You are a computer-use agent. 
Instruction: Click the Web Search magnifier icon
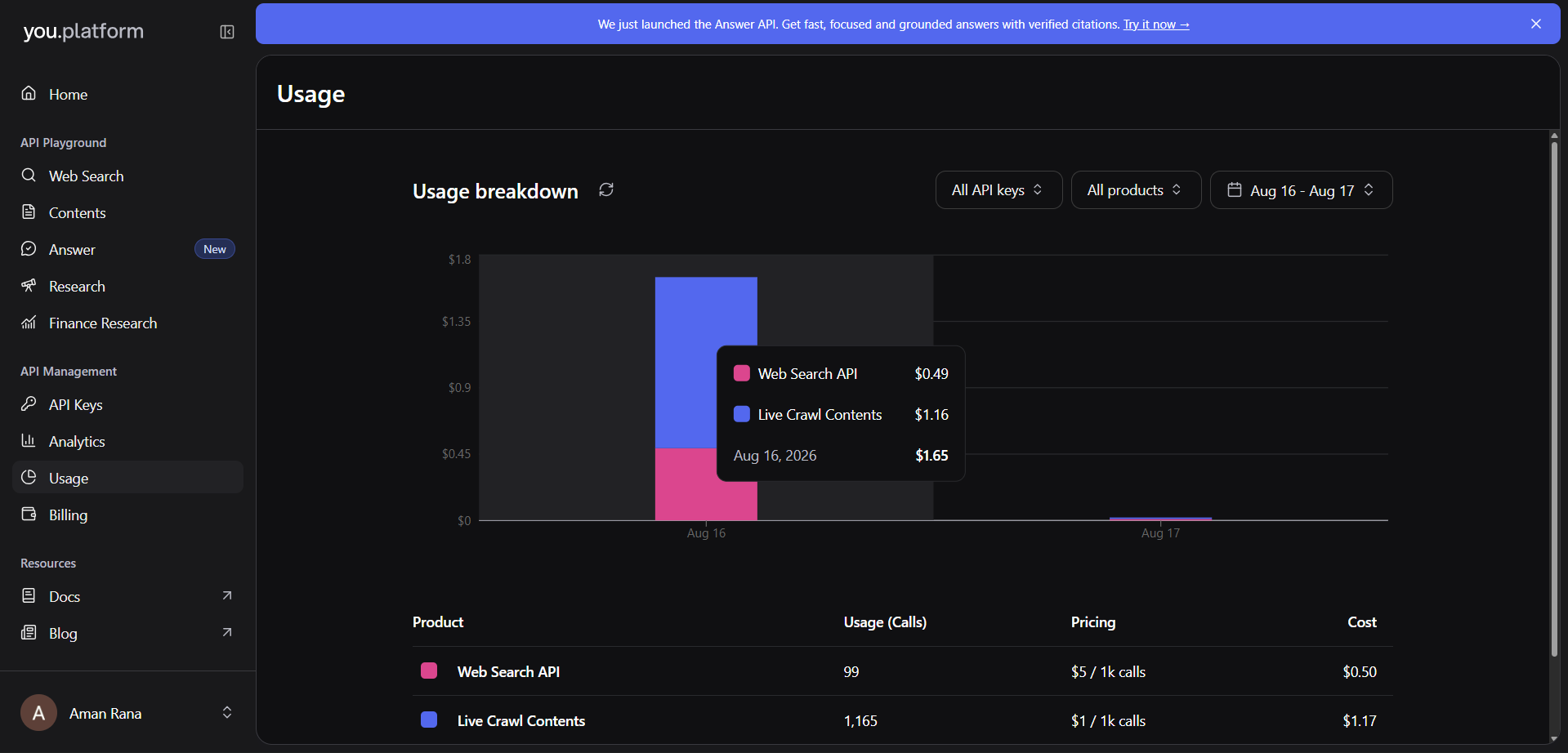pos(29,175)
